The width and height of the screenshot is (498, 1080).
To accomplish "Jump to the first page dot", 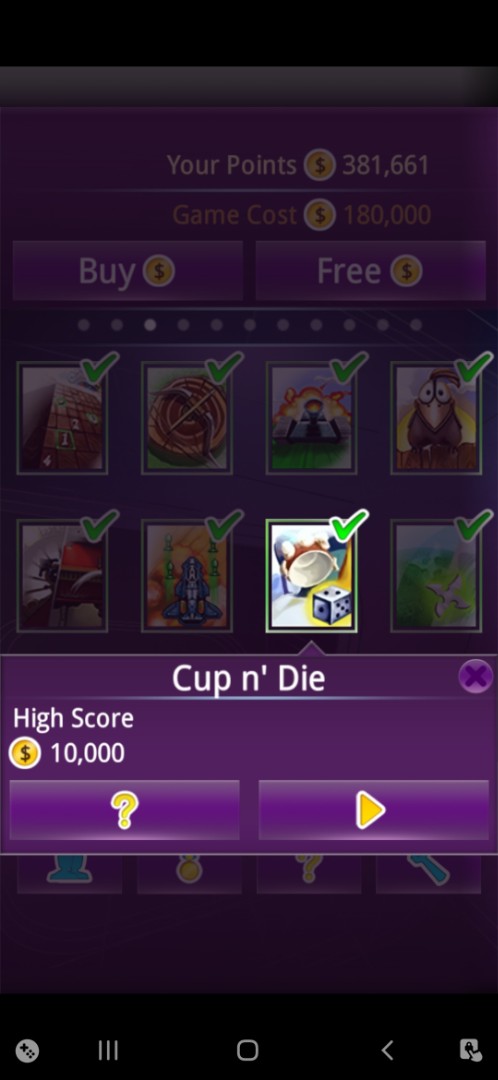I will 84,324.
